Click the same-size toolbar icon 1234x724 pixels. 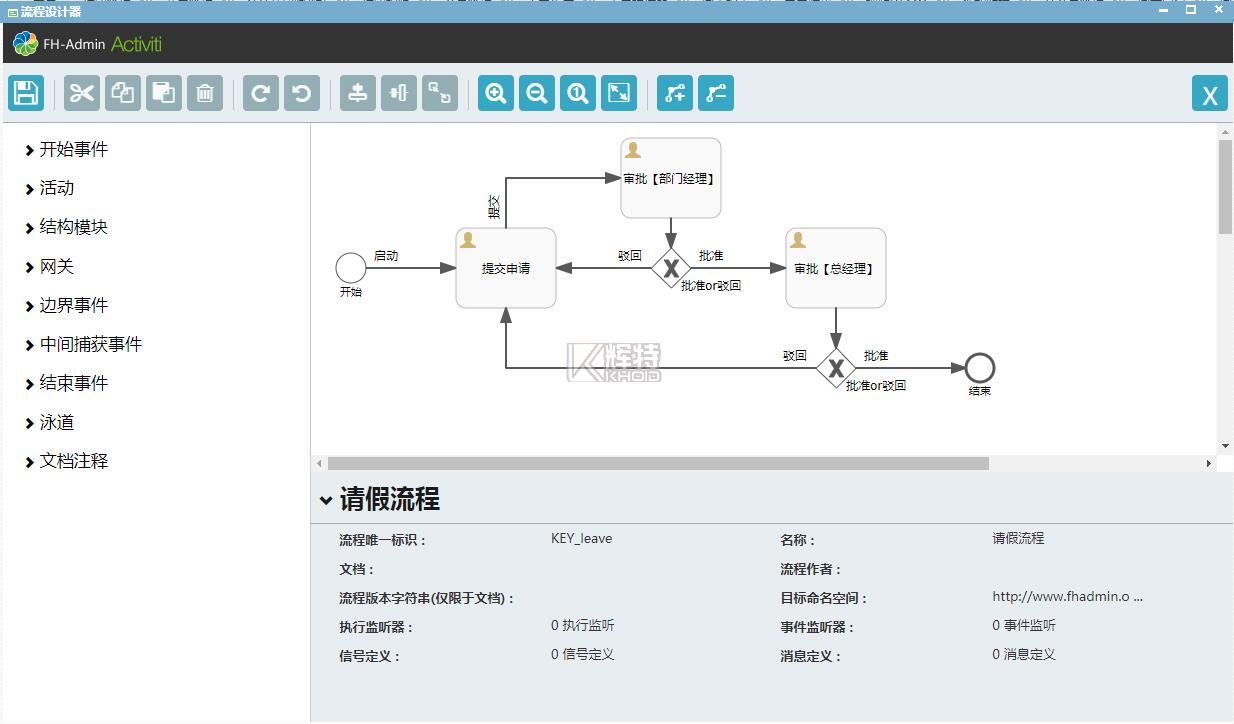(440, 93)
